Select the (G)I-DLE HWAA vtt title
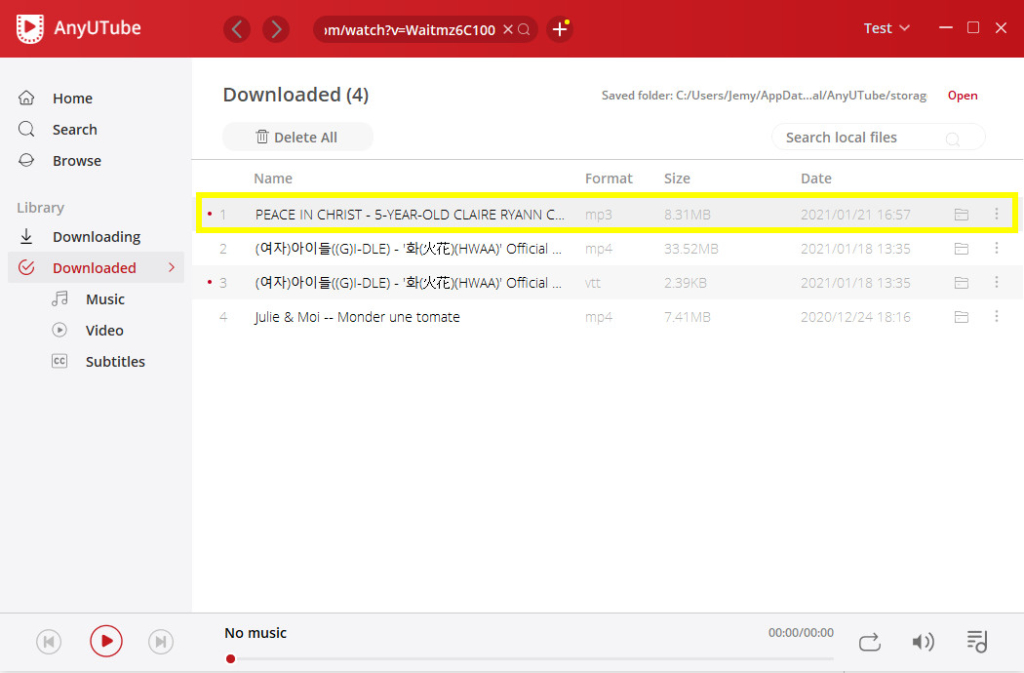The width and height of the screenshot is (1024, 673). click(408, 283)
